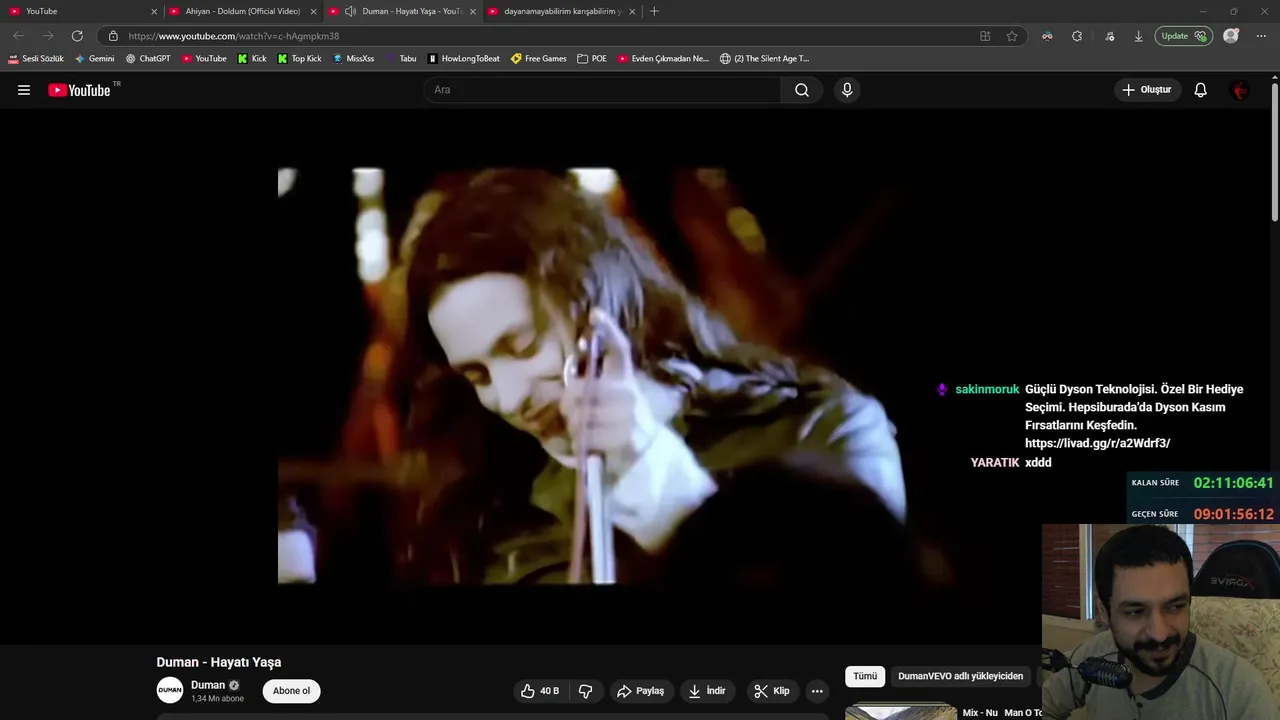Click the Klip clip button

pyautogui.click(x=772, y=691)
